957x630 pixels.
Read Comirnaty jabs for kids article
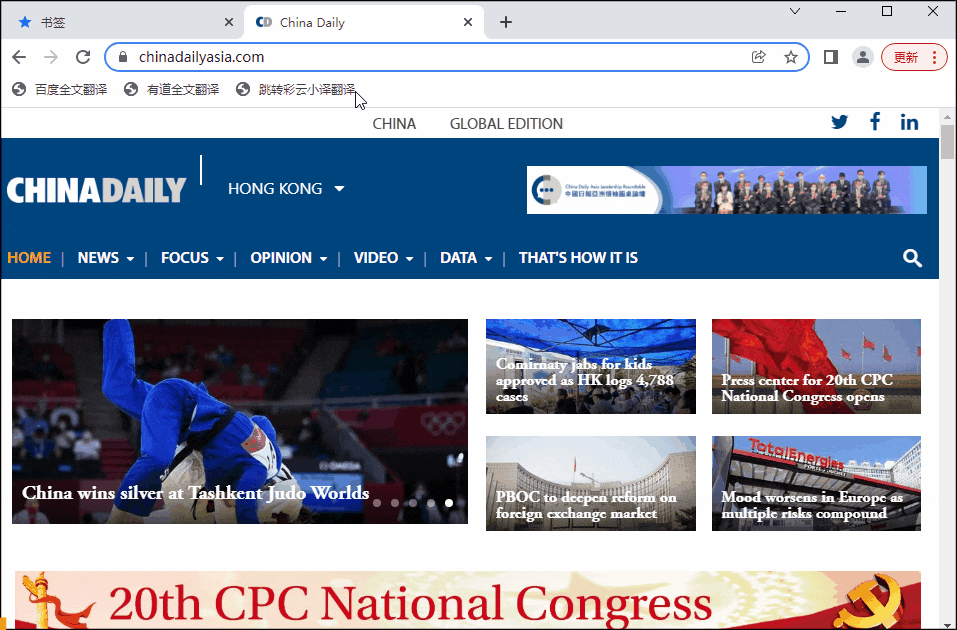pyautogui.click(x=591, y=366)
